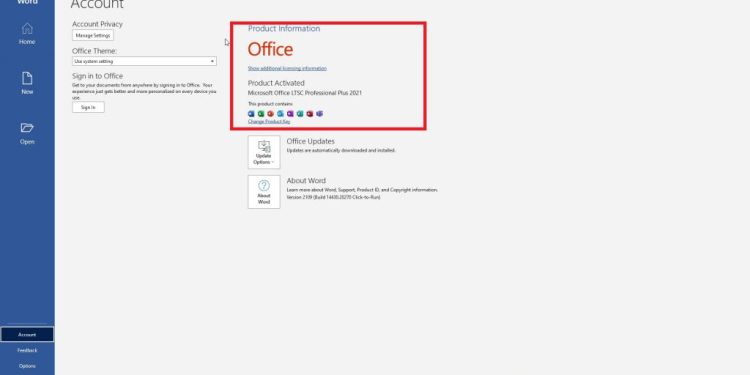Click the Office Updates heading
The height and width of the screenshot is (375, 750).
pos(310,141)
